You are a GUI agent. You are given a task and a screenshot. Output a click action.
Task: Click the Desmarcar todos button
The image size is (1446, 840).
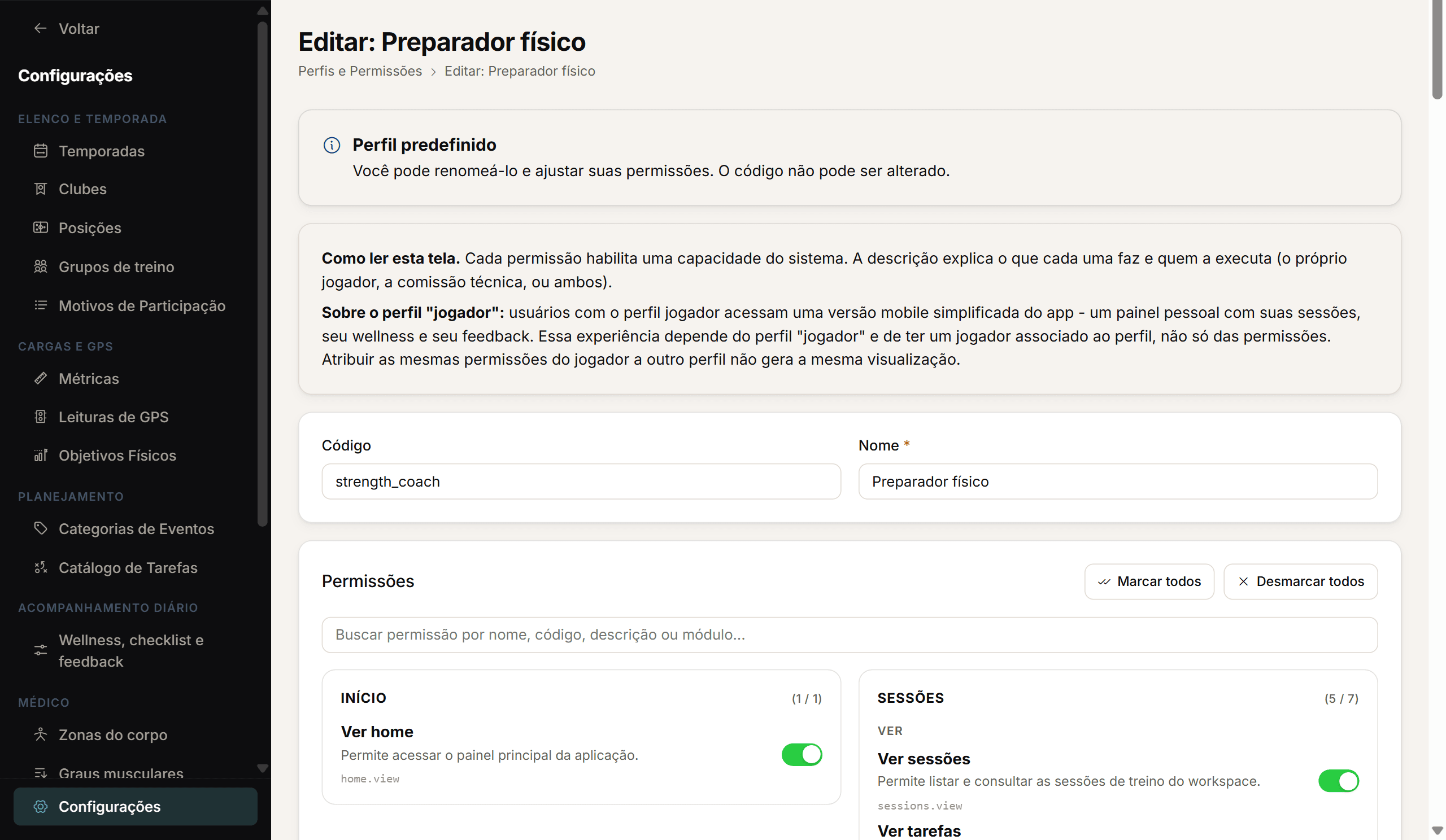[1300, 581]
